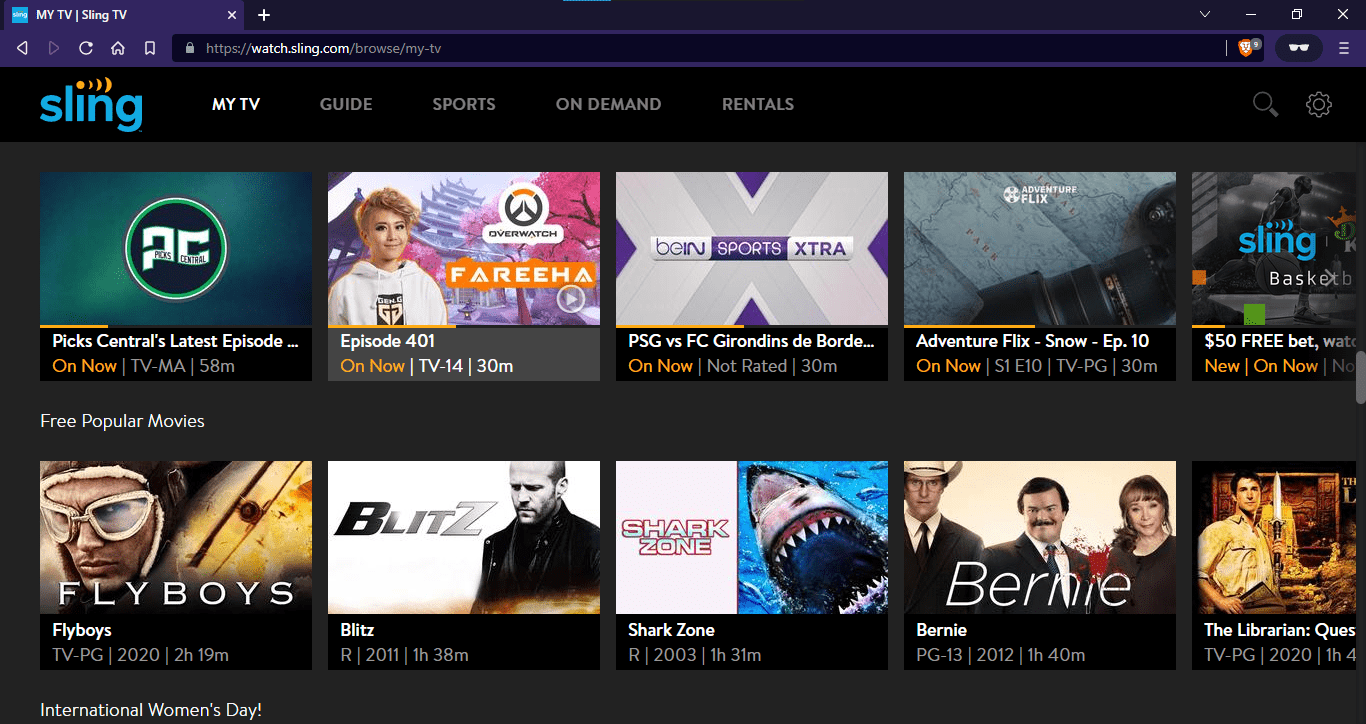Viewport: 1366px width, 724px height.
Task: Go back using browser back arrow
Action: 22,48
